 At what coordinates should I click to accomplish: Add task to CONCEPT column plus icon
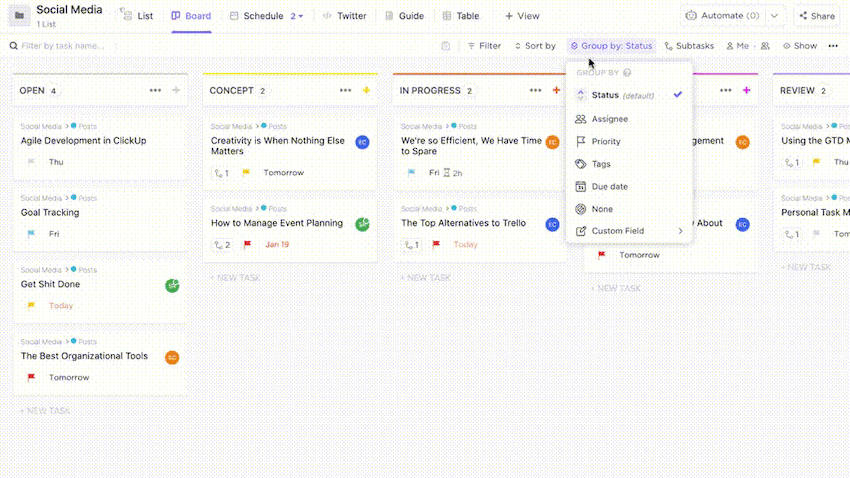click(366, 91)
